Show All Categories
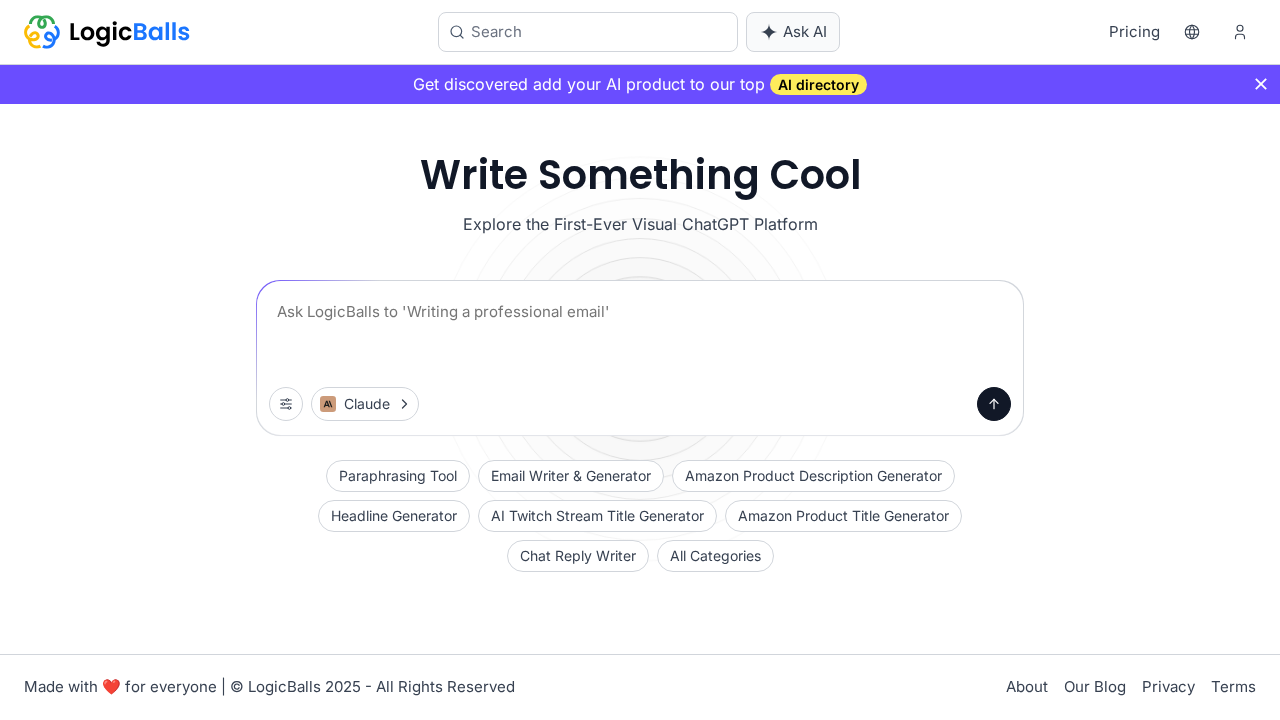This screenshot has width=1280, height=720. [715, 556]
